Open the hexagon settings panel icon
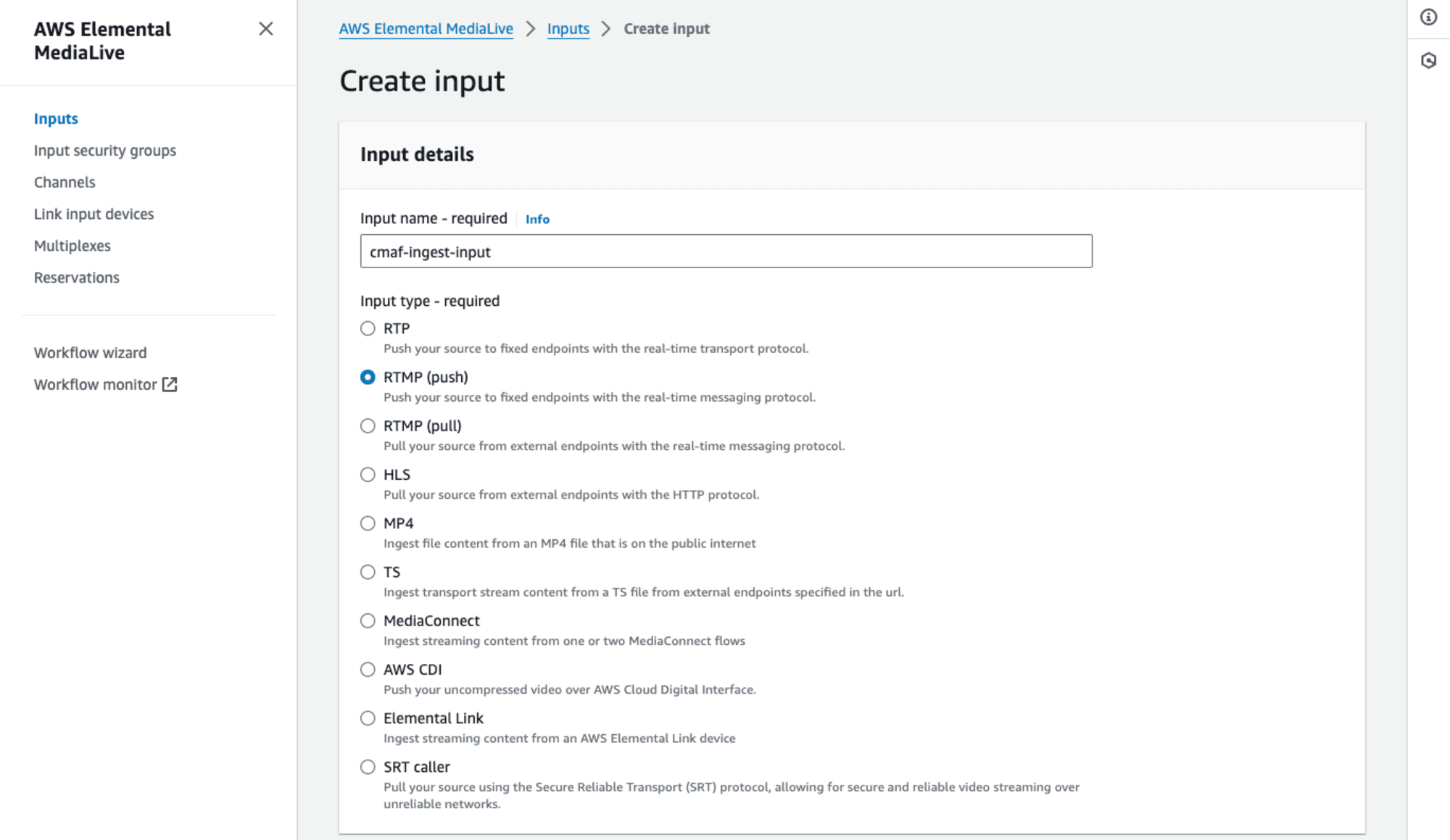This screenshot has height=840, width=1450. coord(1428,61)
